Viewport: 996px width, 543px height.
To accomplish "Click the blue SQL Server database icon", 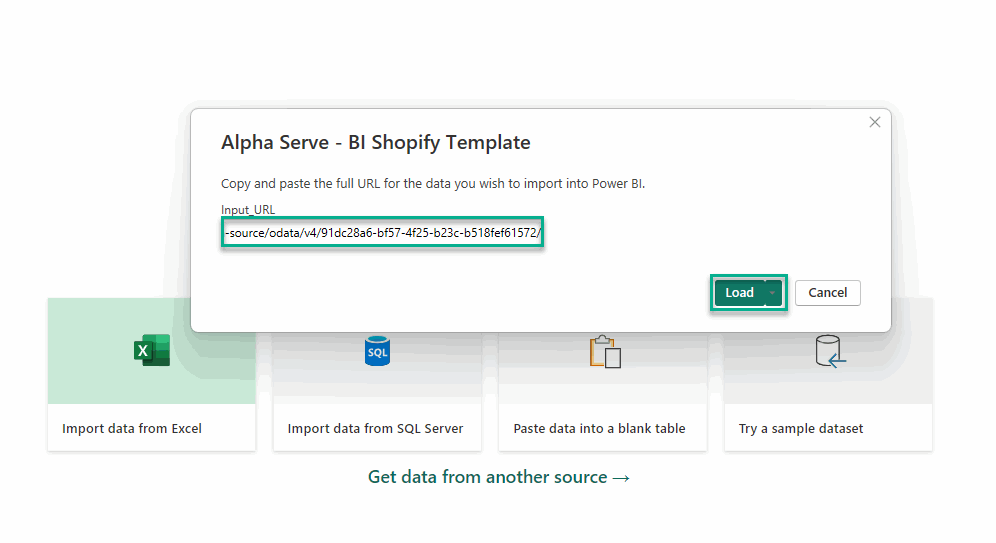I will point(377,351).
